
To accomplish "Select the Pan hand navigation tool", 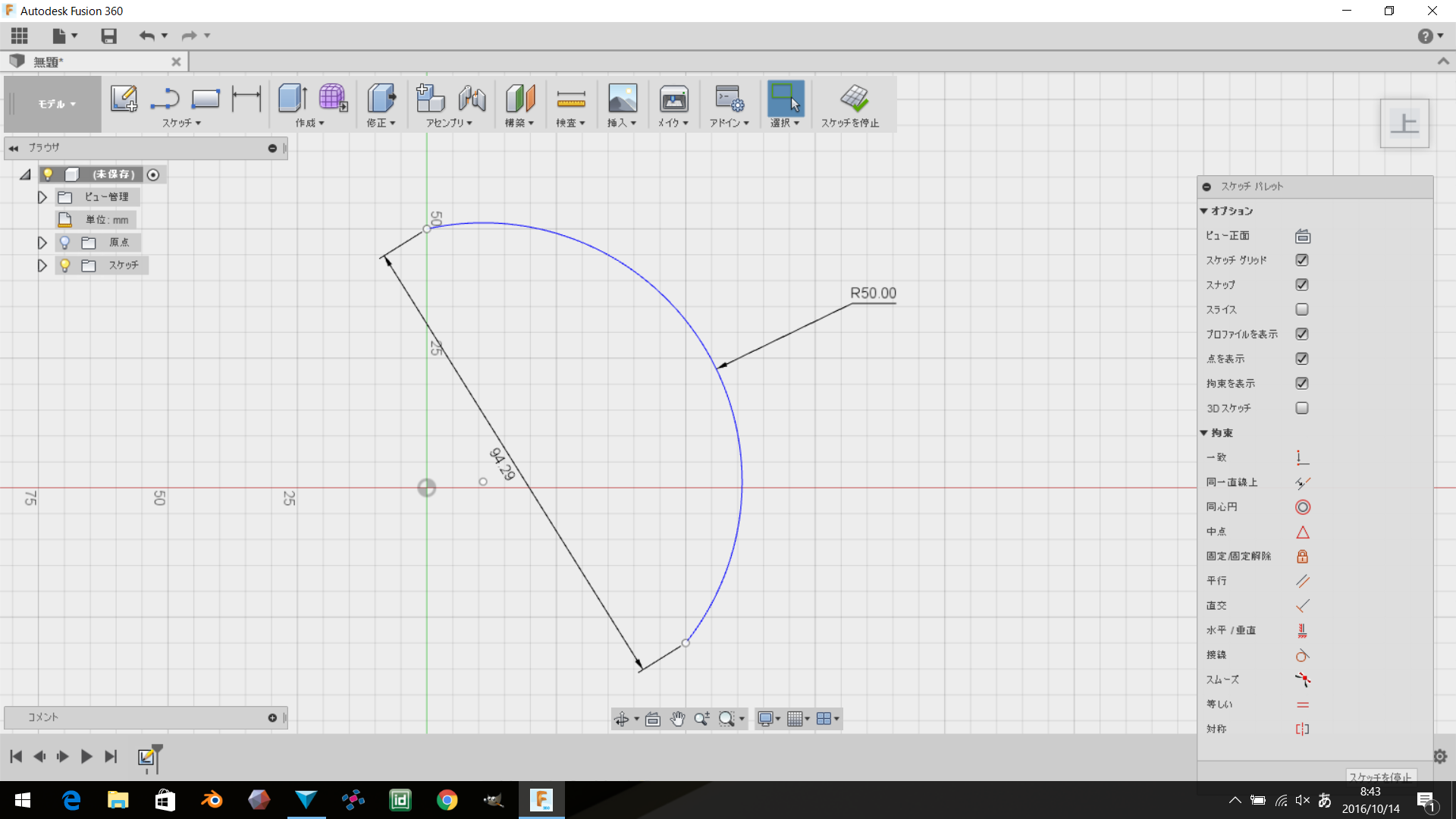I will pyautogui.click(x=677, y=719).
